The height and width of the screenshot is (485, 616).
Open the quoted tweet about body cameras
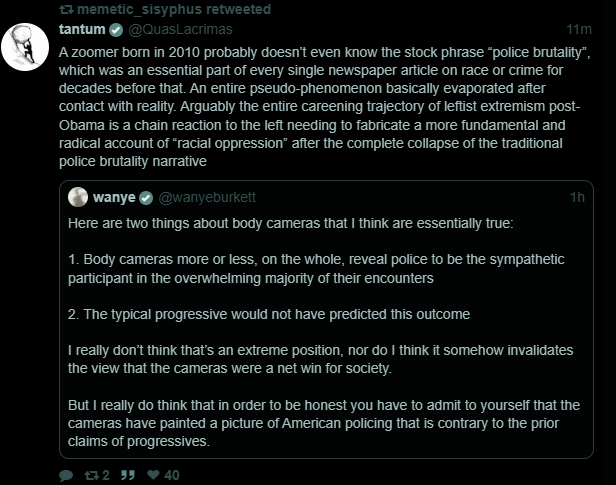(x=326, y=319)
